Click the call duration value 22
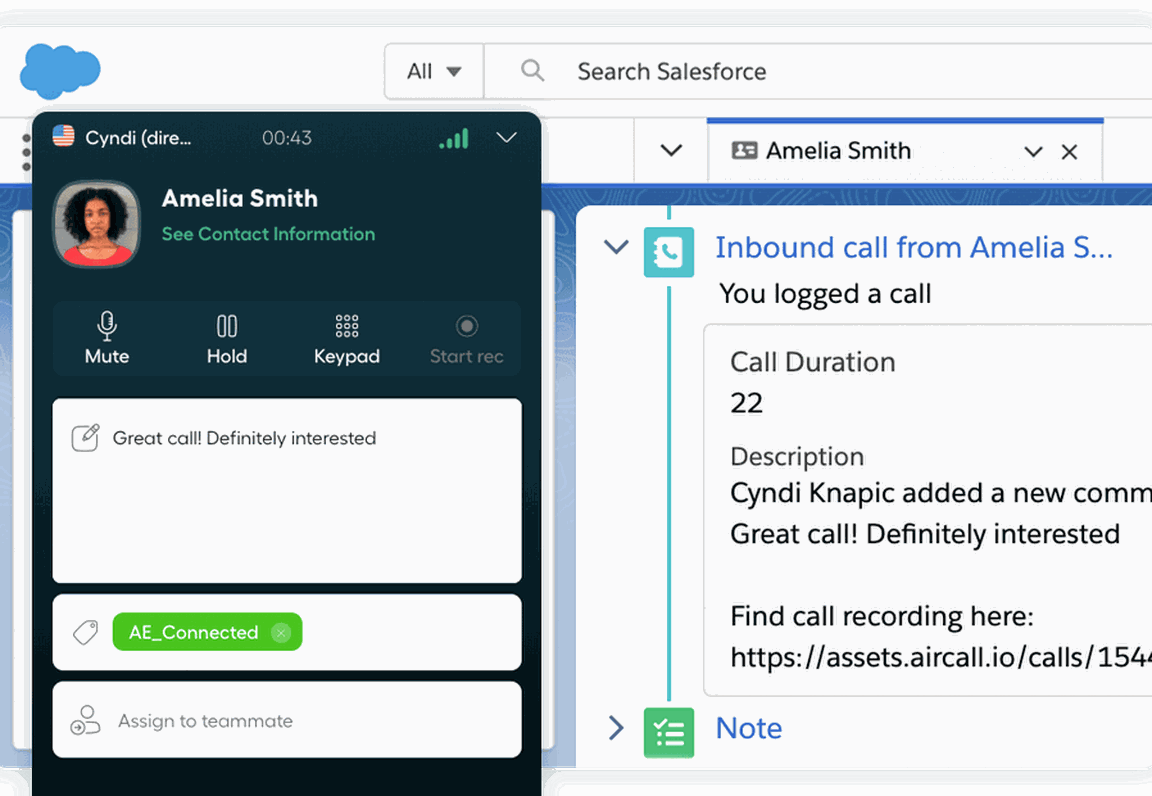 [x=746, y=403]
